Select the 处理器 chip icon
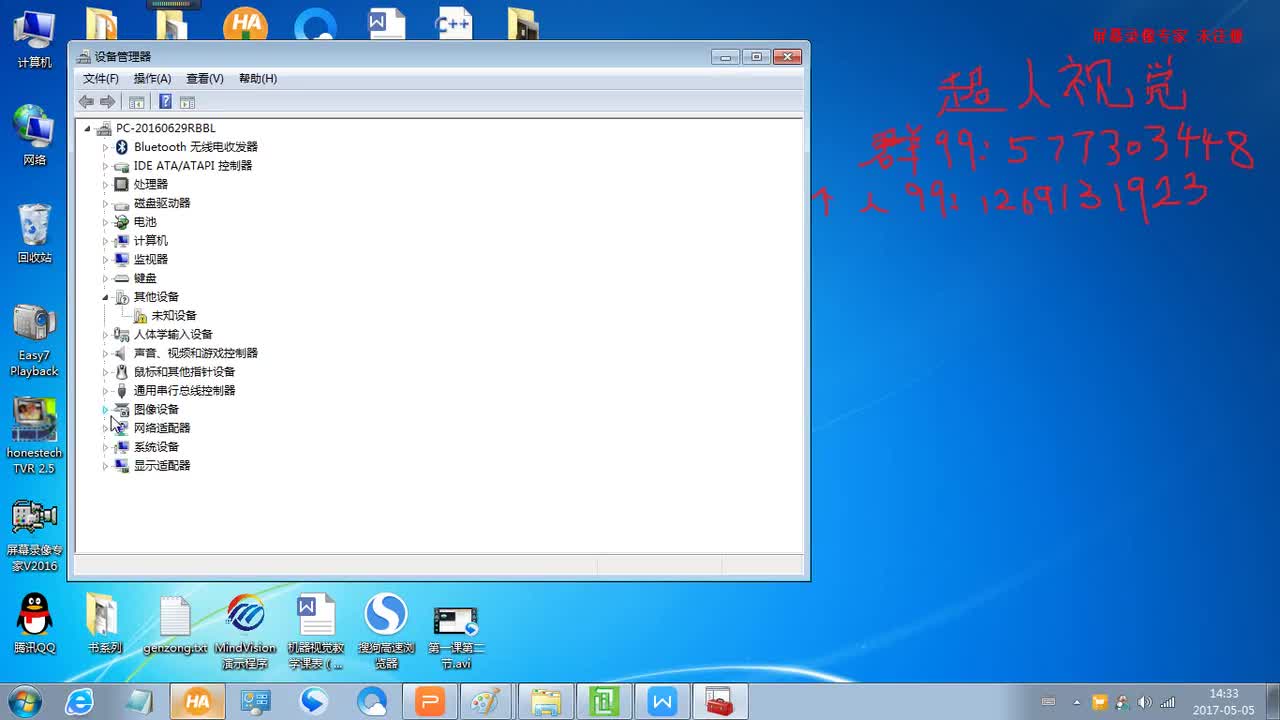The image size is (1280, 720). tap(122, 184)
